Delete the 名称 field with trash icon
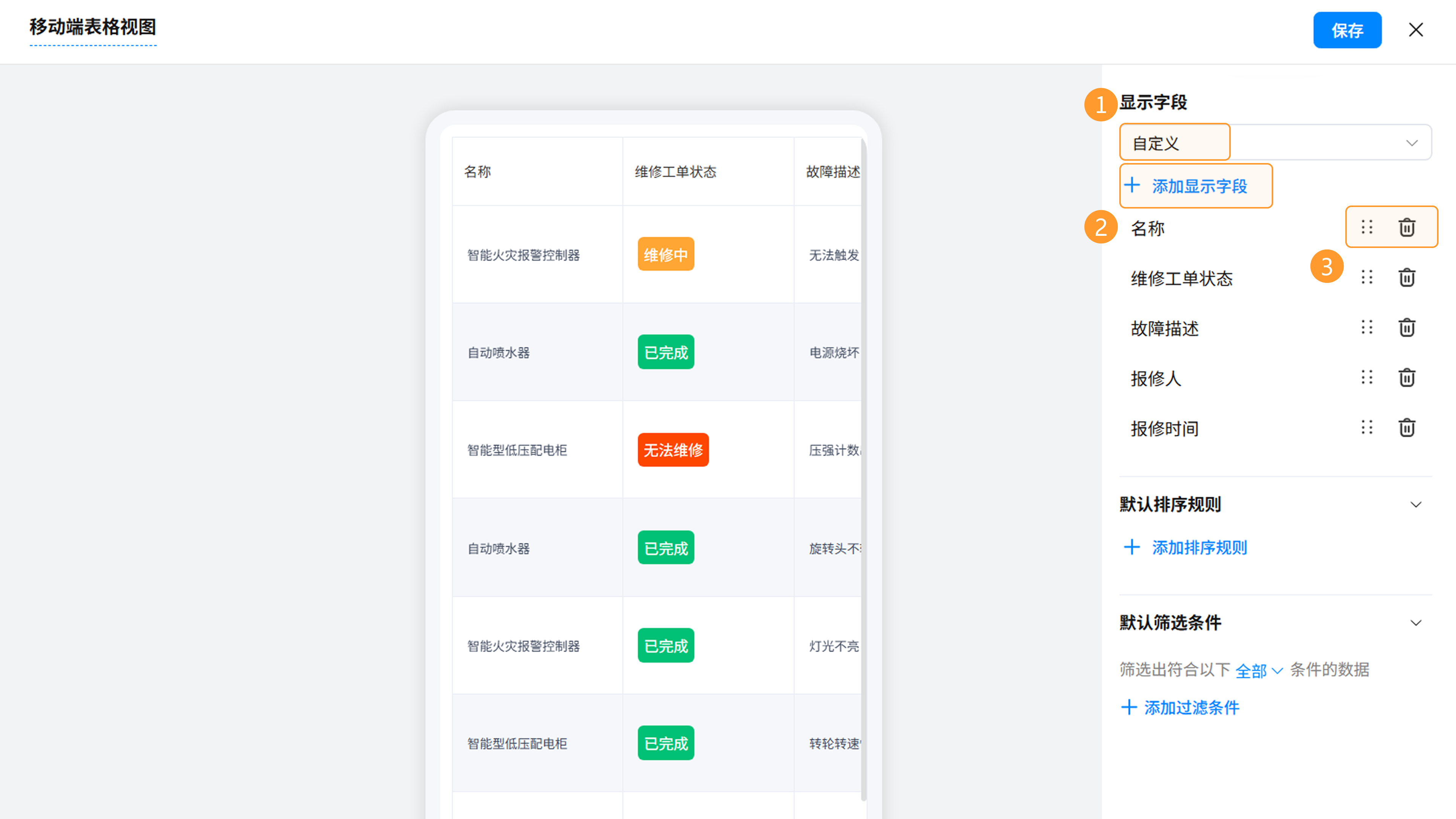Screen dimensions: 1456x819 tap(1406, 227)
